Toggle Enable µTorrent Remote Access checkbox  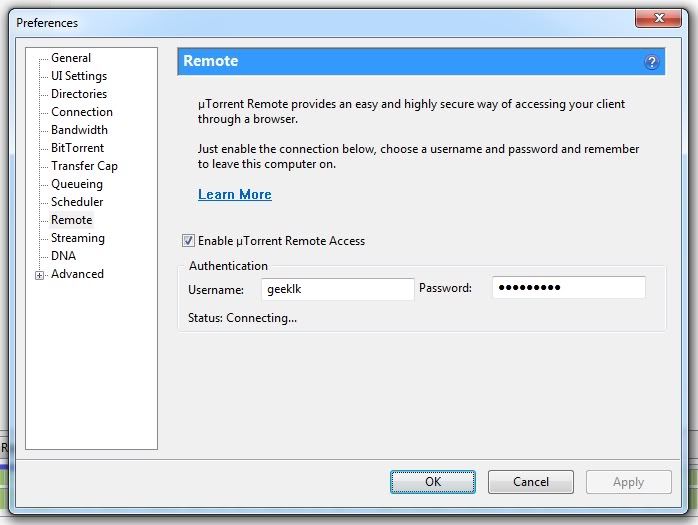pyautogui.click(x=188, y=241)
